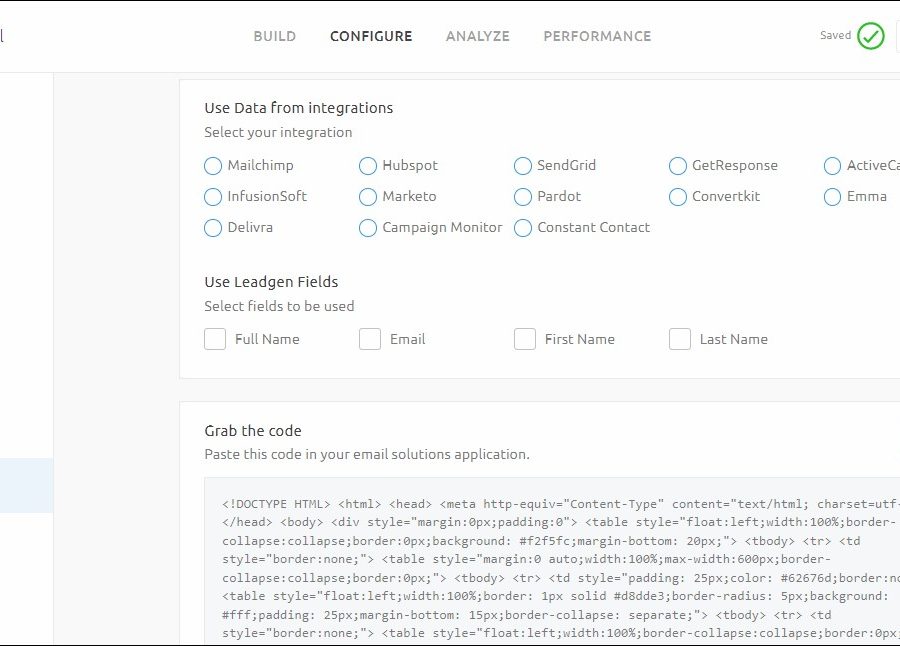Check the Email field checkbox
This screenshot has width=900, height=646.
pos(370,339)
